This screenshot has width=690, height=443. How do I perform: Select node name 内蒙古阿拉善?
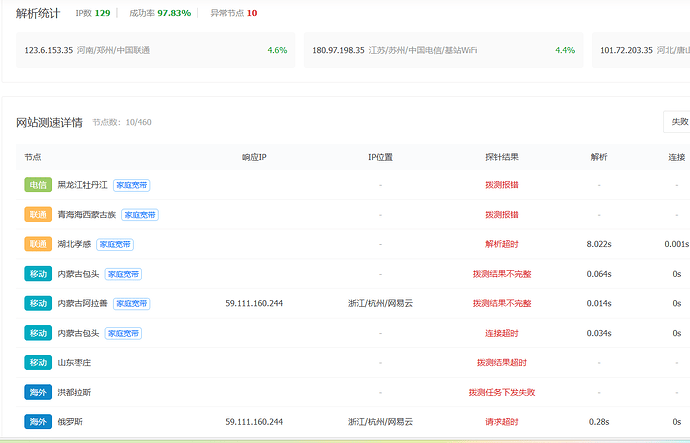(x=82, y=304)
